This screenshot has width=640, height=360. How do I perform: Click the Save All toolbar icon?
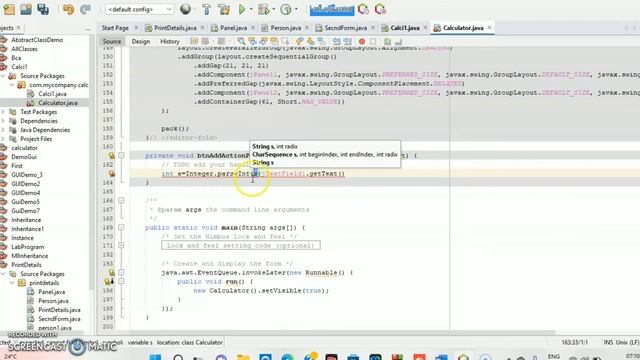click(x=43, y=9)
